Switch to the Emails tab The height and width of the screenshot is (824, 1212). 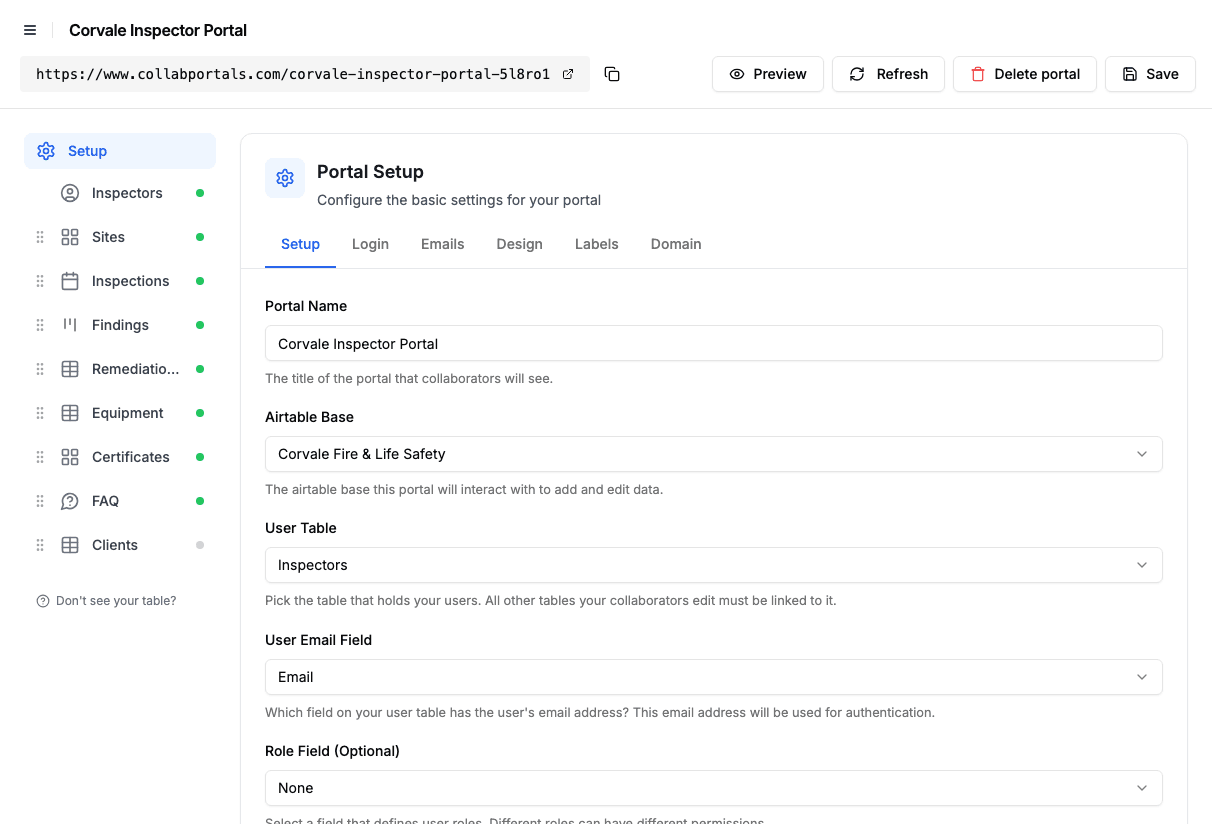point(442,244)
